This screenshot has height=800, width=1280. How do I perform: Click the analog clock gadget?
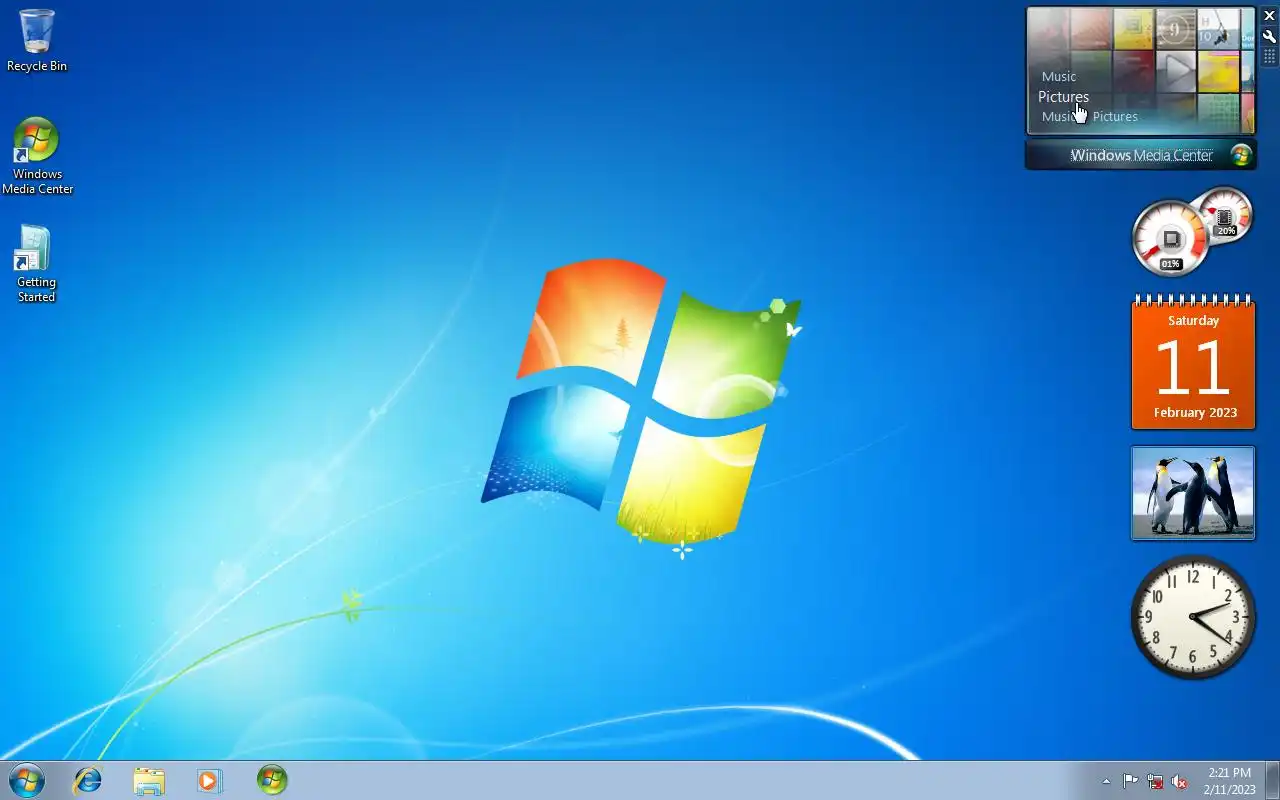1193,617
